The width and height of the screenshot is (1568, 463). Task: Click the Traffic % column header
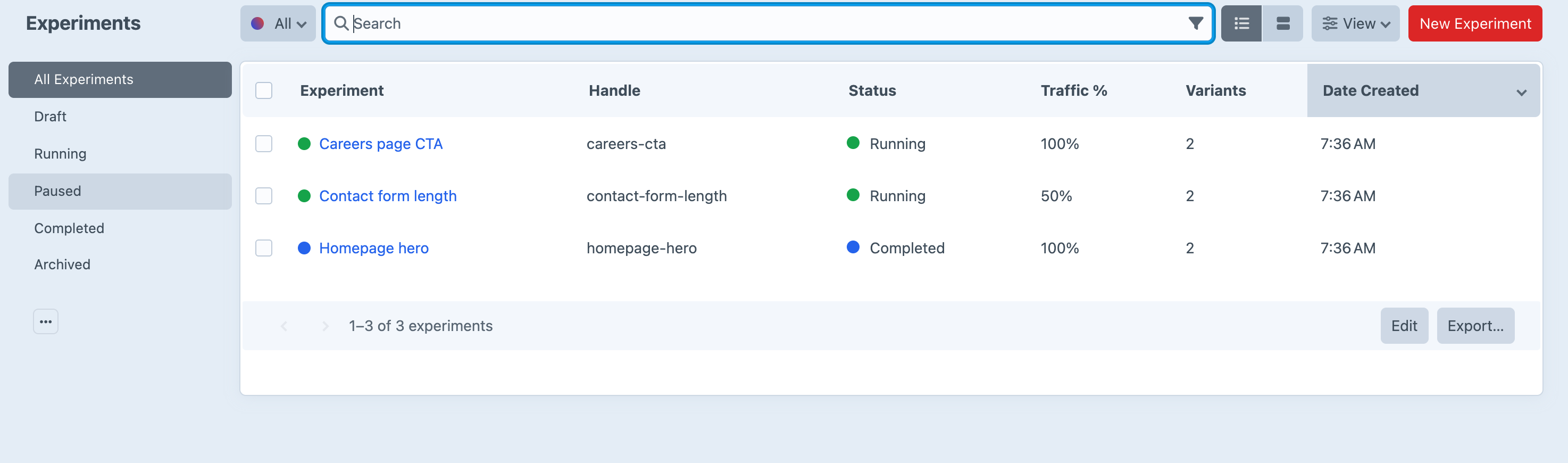click(1073, 90)
